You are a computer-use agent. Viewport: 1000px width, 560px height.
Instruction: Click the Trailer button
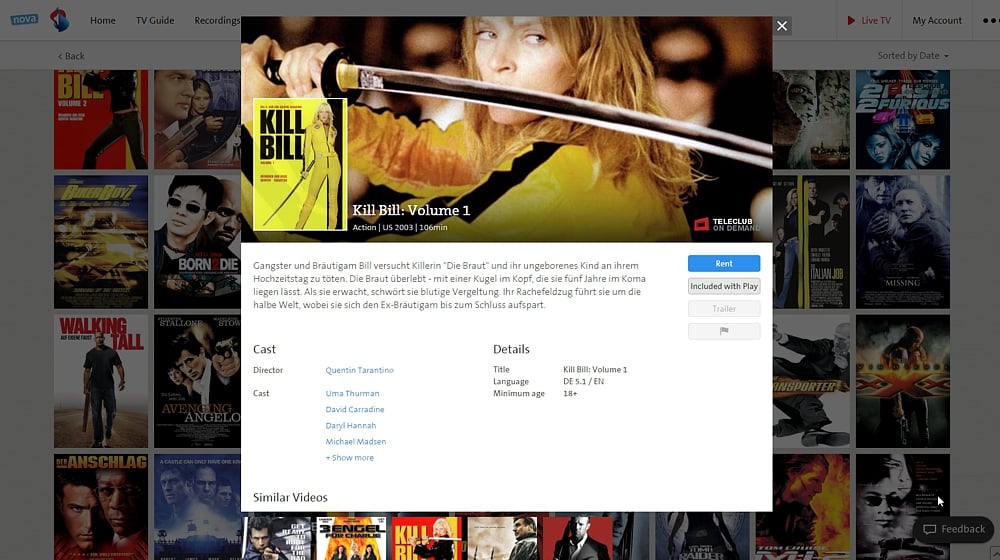click(724, 309)
